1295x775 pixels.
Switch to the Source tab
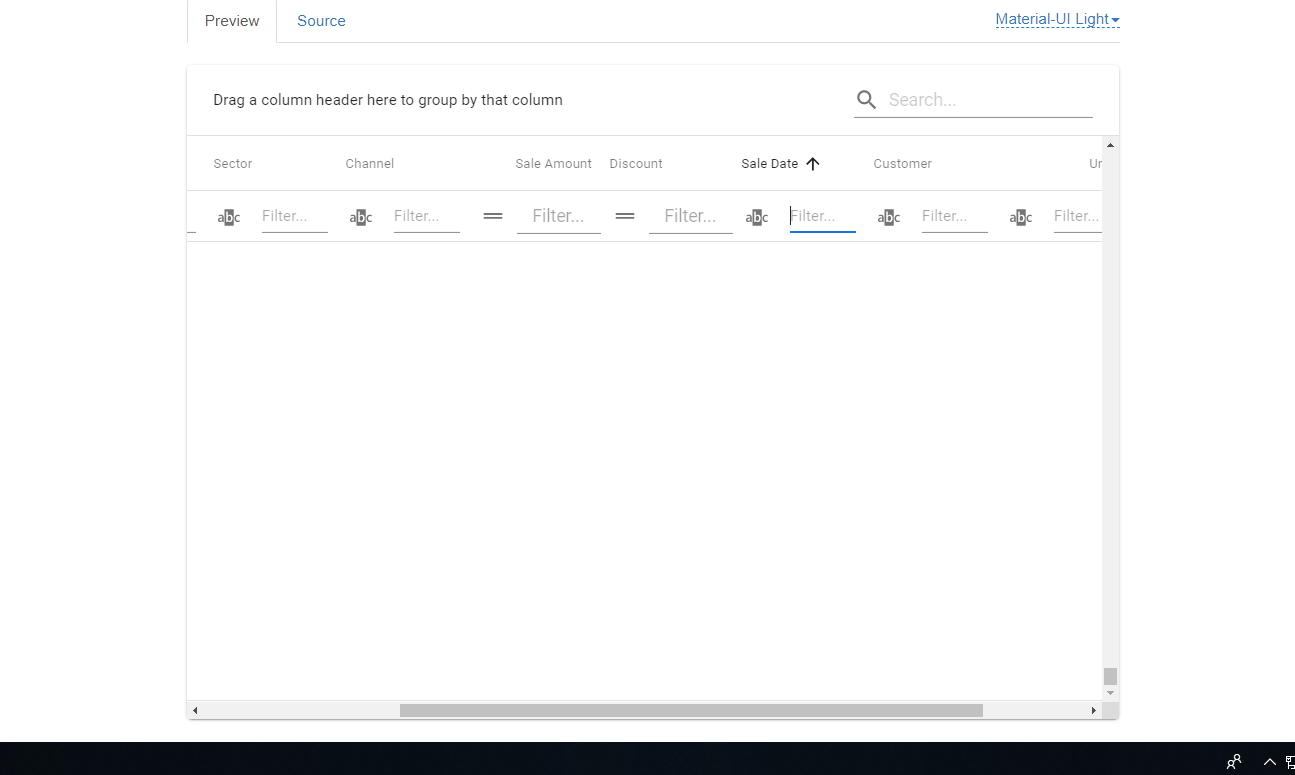click(321, 20)
